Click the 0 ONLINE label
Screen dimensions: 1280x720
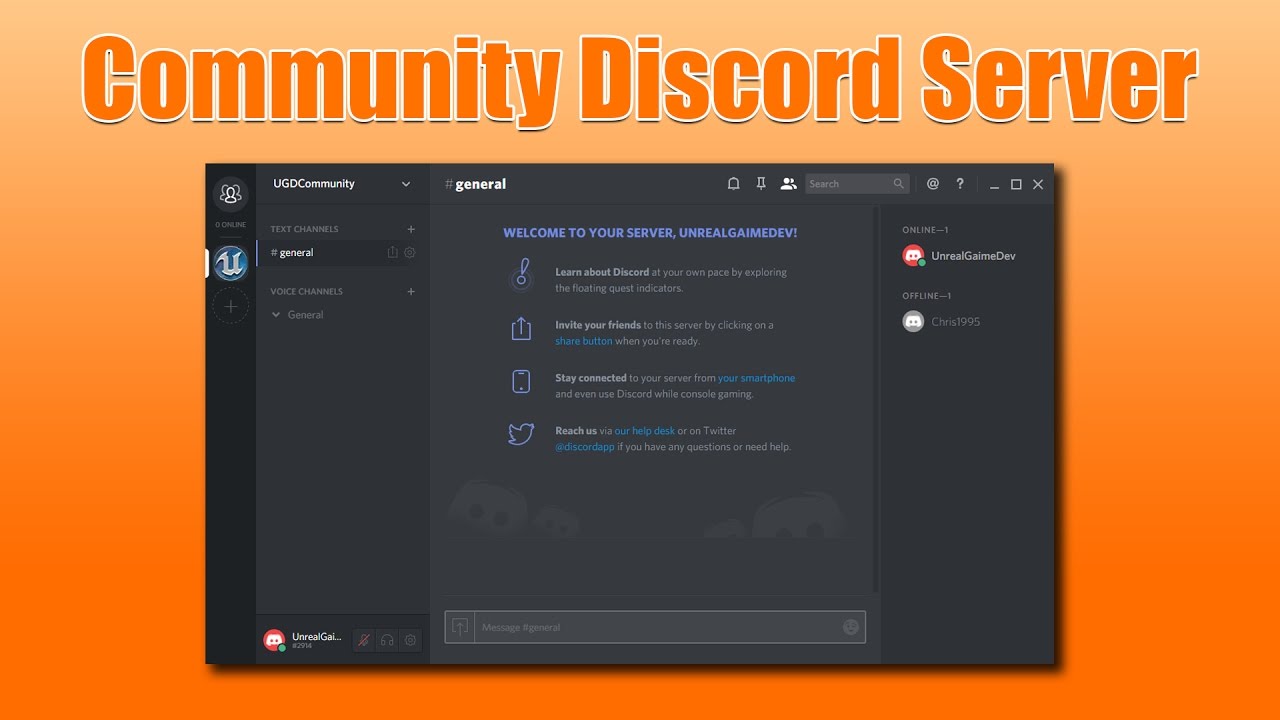pyautogui.click(x=230, y=225)
